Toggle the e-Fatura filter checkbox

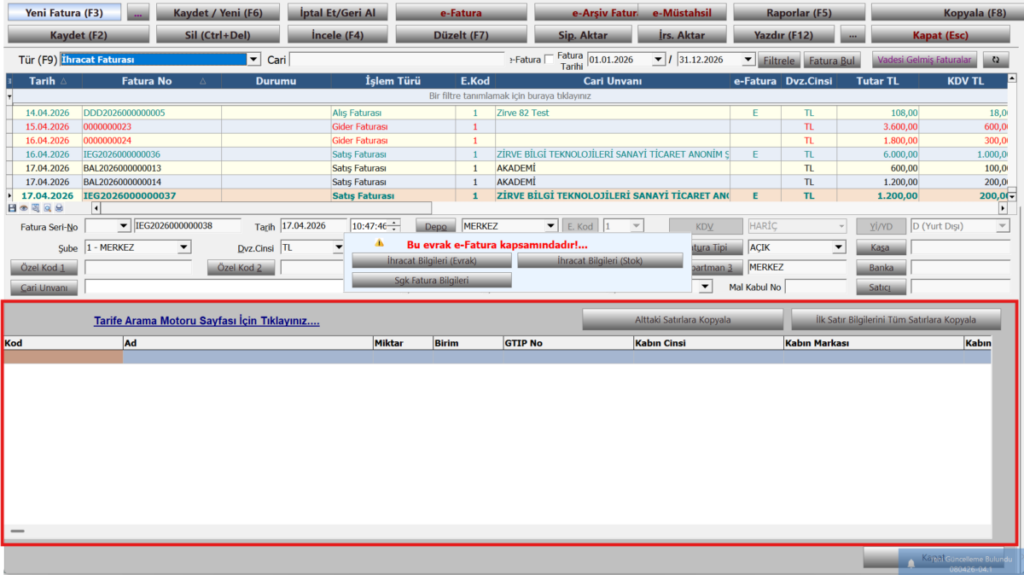pos(549,59)
